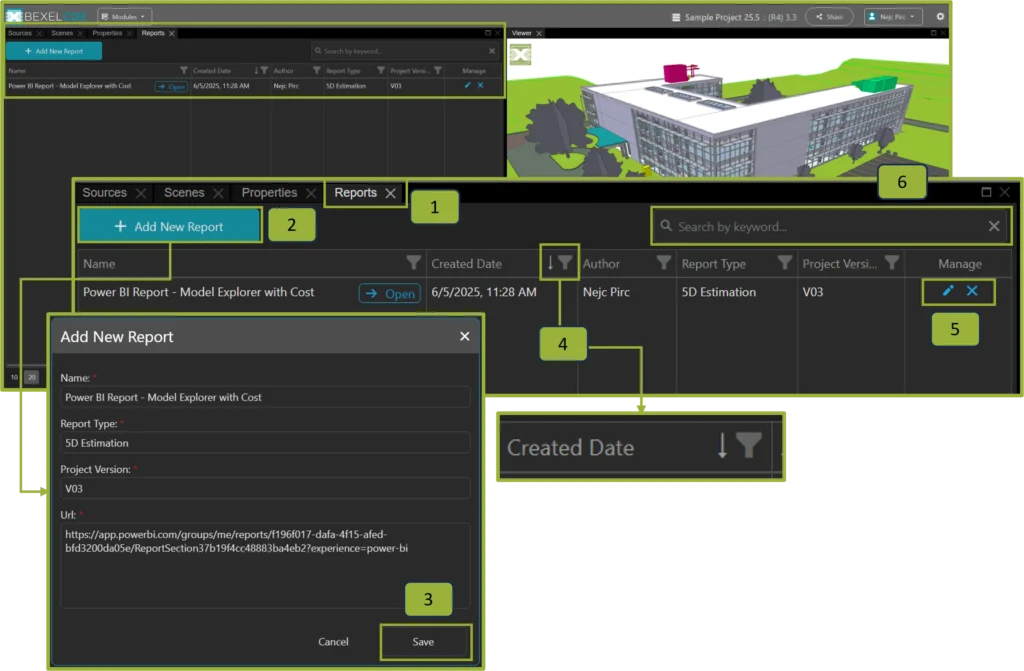The image size is (1024, 671).
Task: Filter the Author column in the small top window
Action: coord(317,71)
